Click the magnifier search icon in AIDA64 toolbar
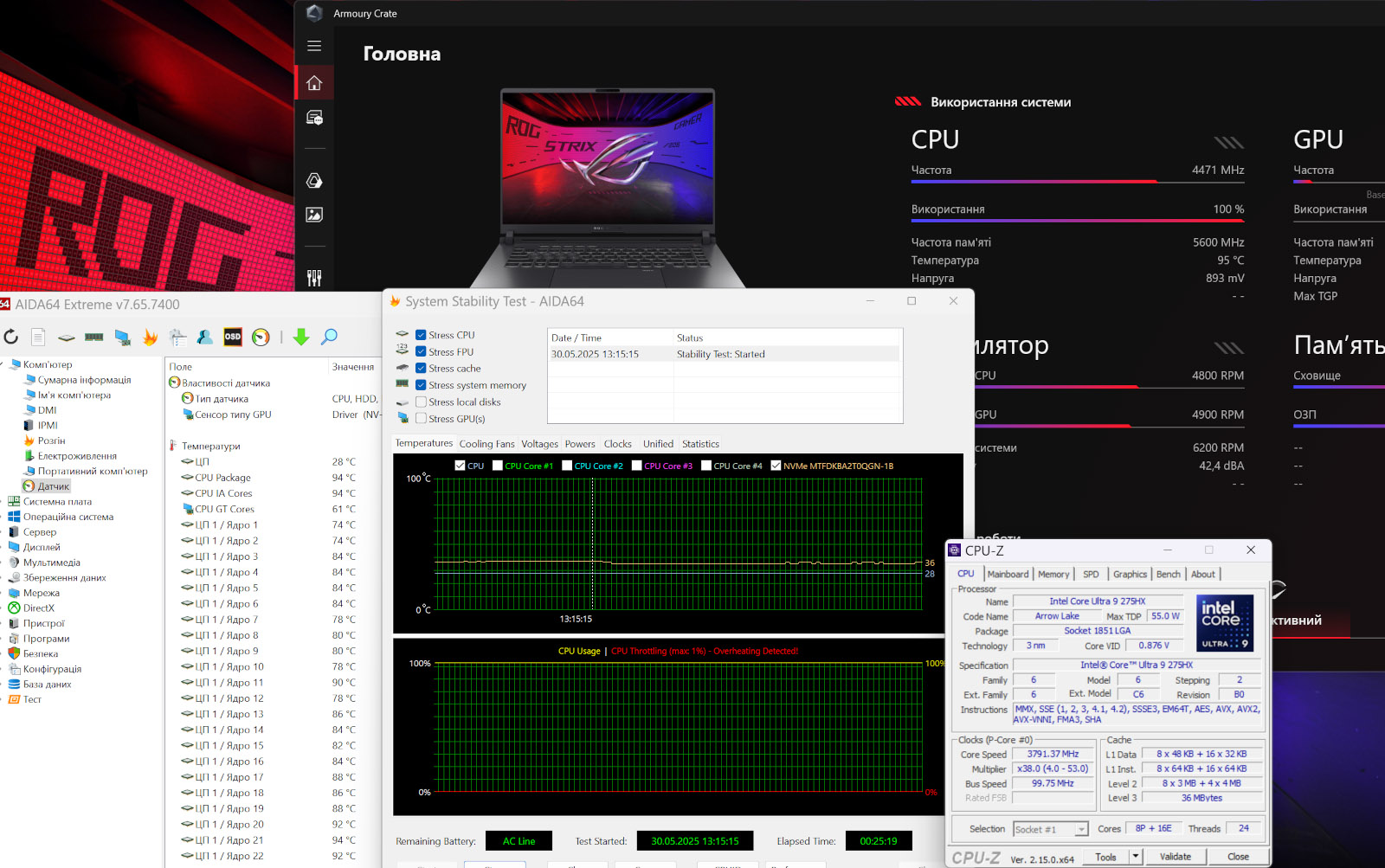This screenshot has height=868, width=1385. point(329,337)
